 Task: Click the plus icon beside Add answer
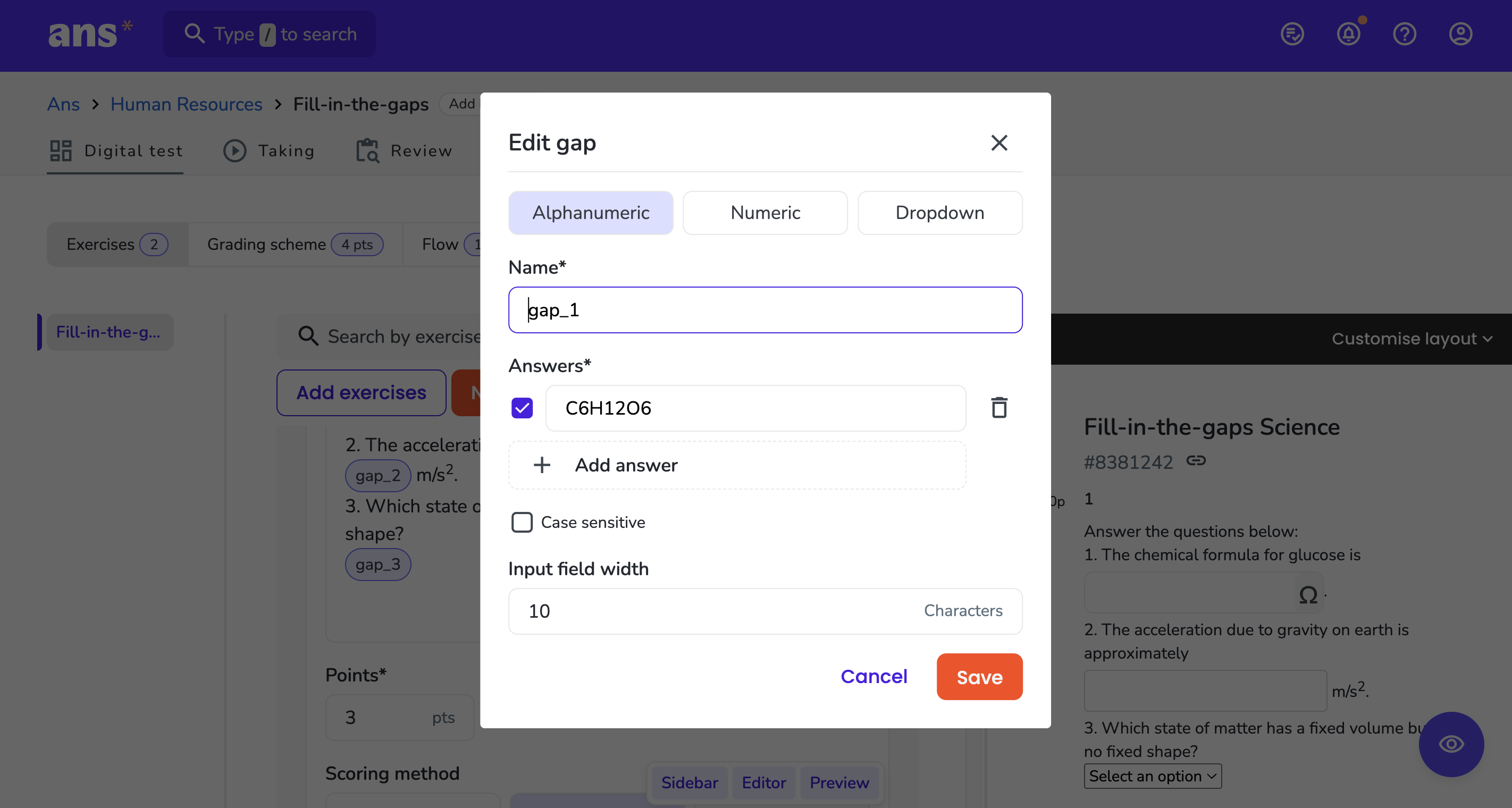542,465
